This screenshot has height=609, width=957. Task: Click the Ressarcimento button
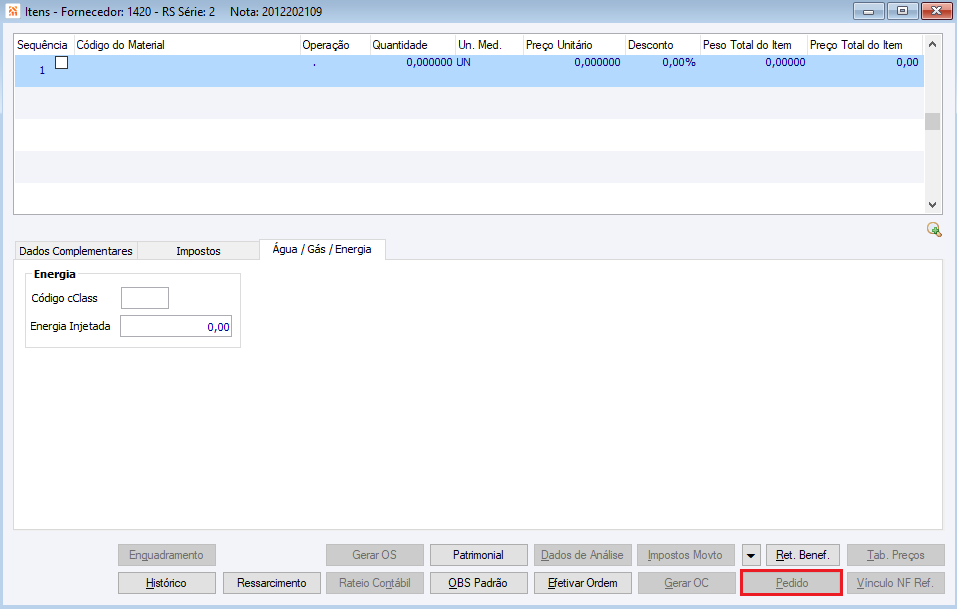pos(272,583)
